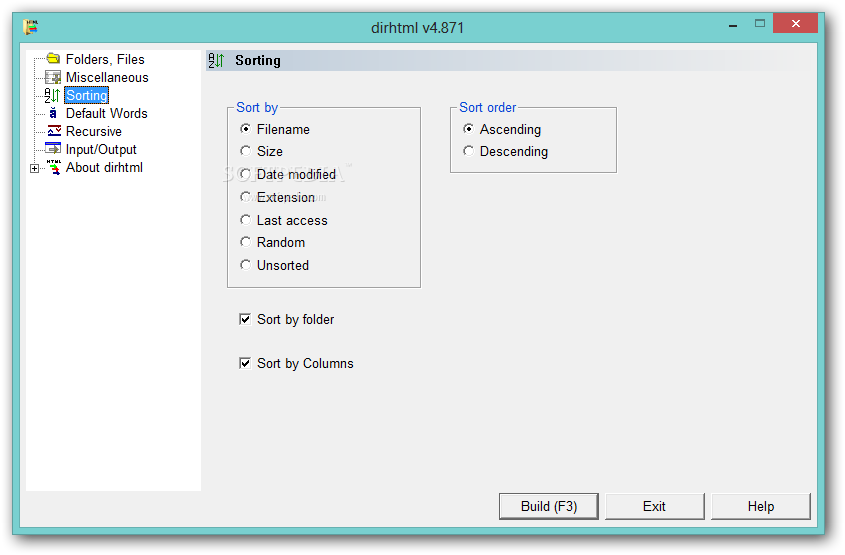845x555 pixels.
Task: Open Help with the Help button
Action: point(760,507)
